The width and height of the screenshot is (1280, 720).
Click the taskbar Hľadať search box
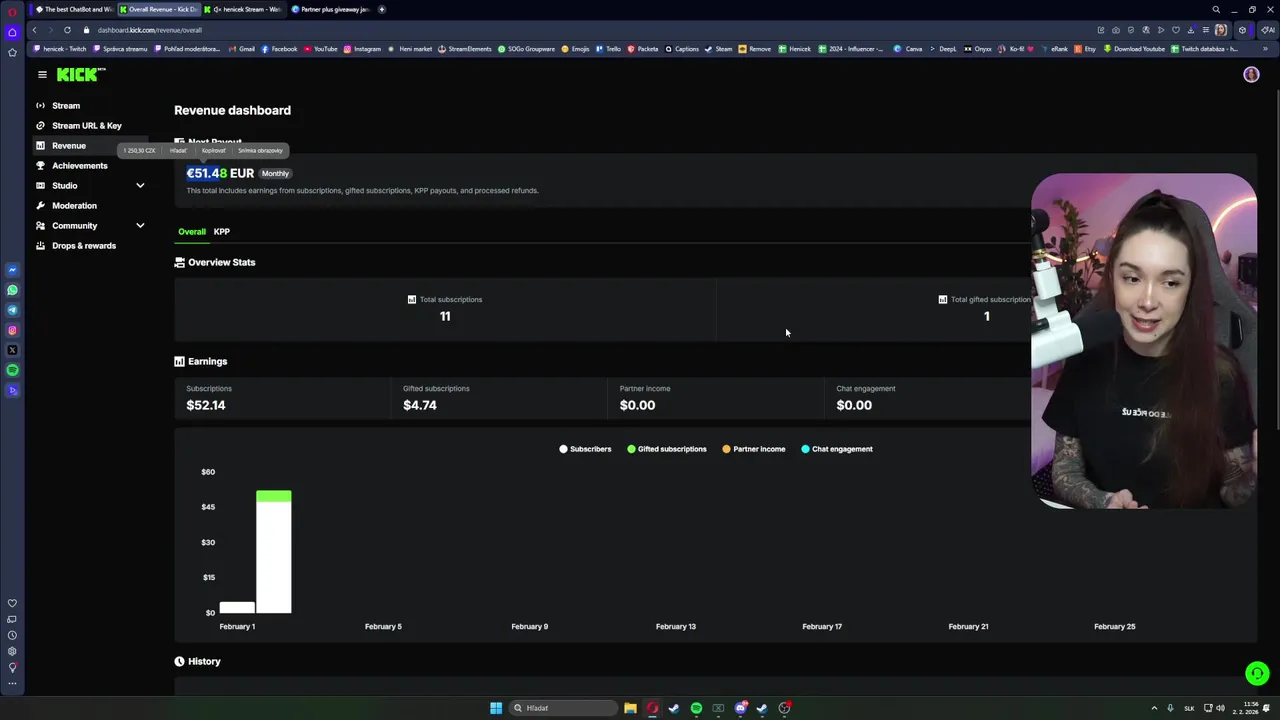pos(562,708)
